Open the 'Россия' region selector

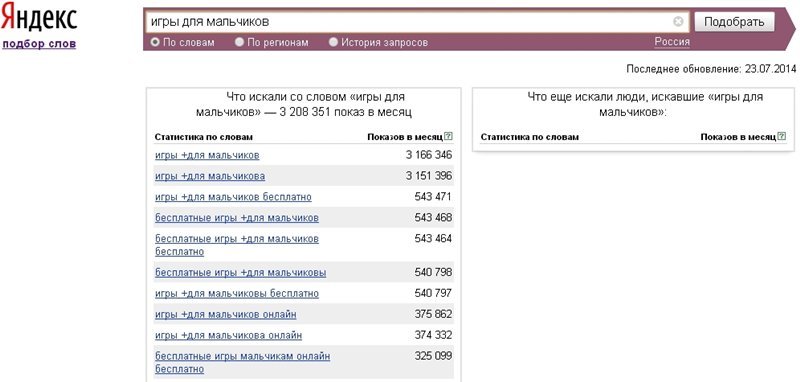click(672, 42)
